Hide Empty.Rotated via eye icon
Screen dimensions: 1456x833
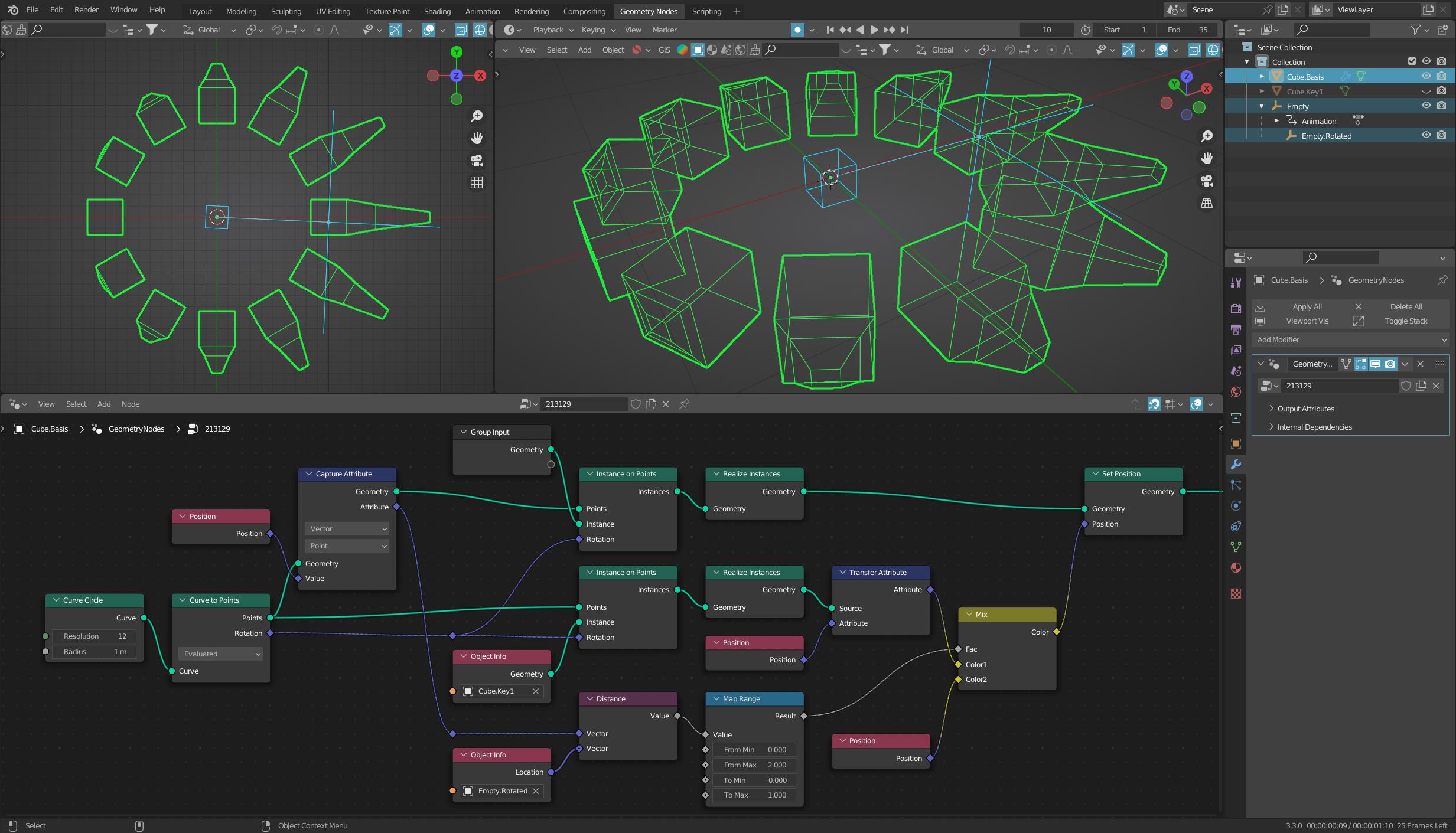click(x=1426, y=135)
